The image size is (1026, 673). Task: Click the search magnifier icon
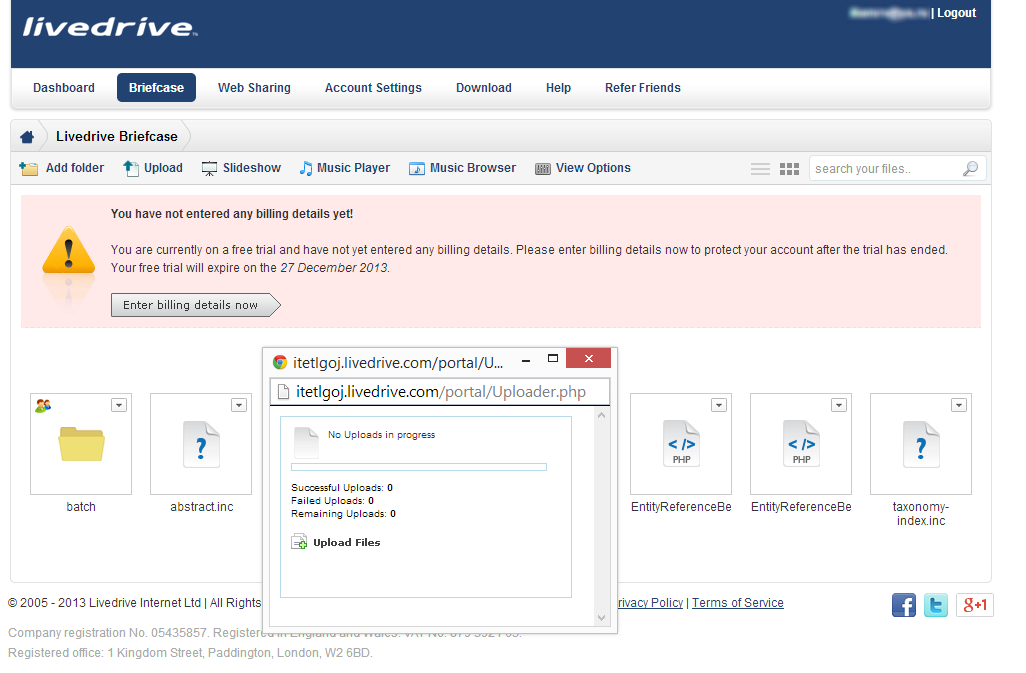(x=970, y=169)
